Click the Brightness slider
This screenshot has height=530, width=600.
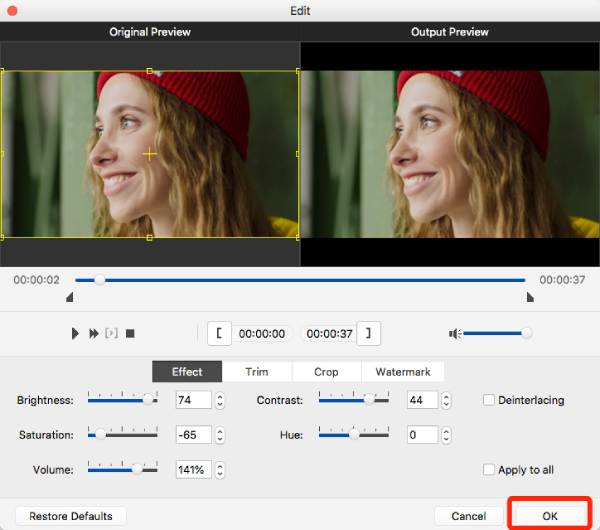point(122,400)
